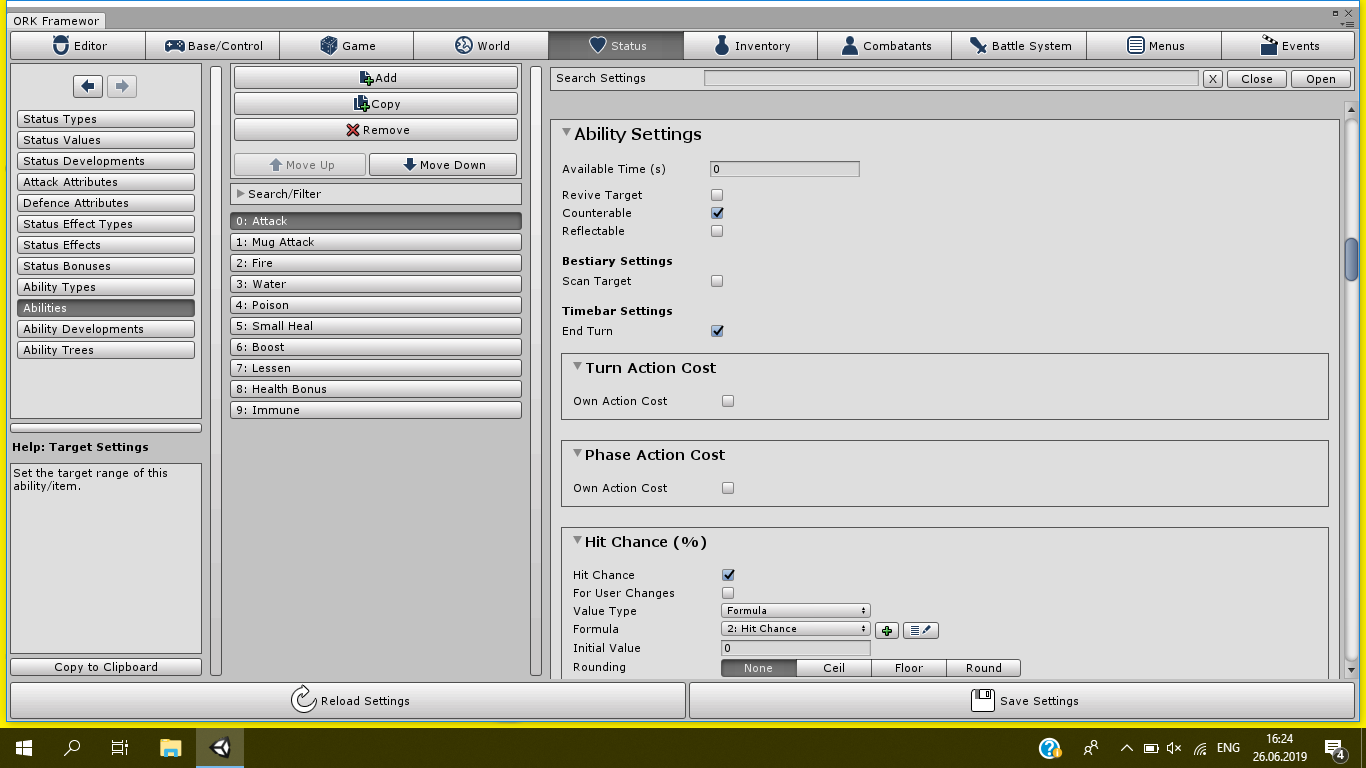Remove the selected ability
The height and width of the screenshot is (768, 1366).
[x=376, y=130]
